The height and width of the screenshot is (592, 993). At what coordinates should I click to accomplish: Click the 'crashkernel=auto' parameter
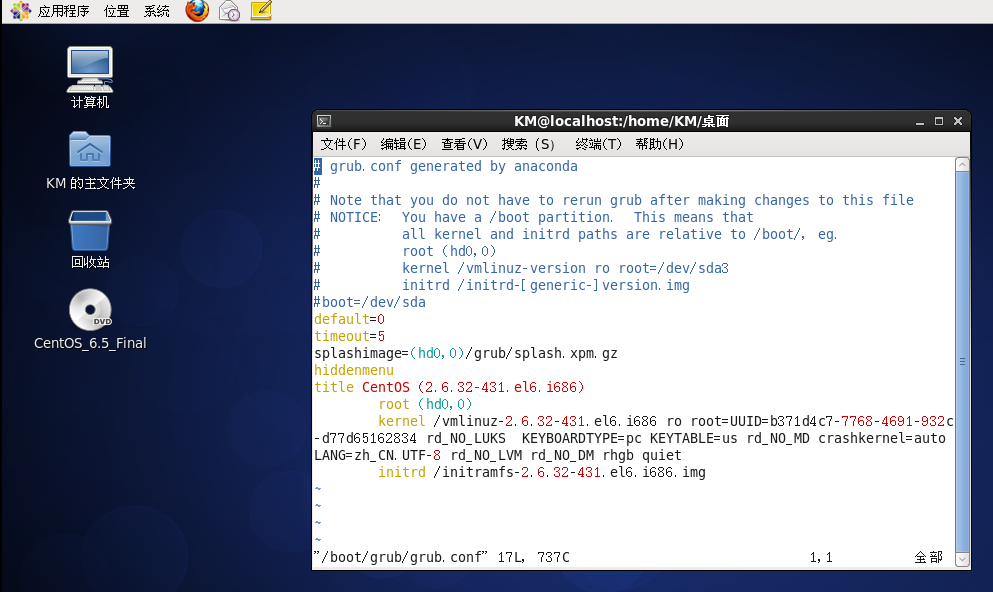tap(882, 439)
